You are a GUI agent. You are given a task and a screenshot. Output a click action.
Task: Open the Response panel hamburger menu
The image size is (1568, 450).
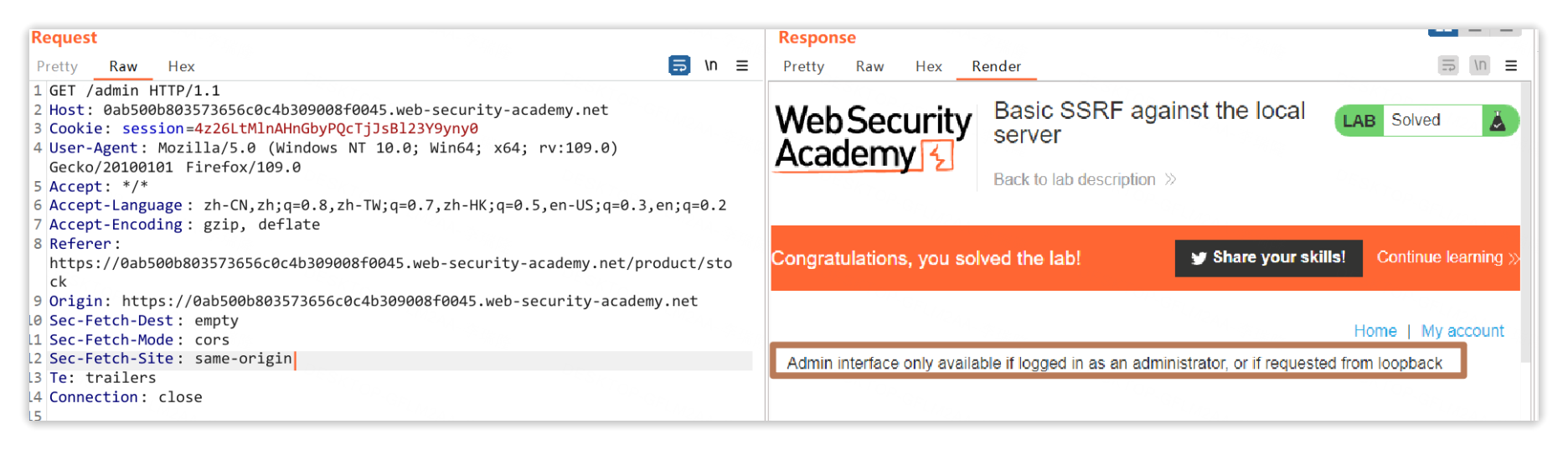coord(1511,65)
